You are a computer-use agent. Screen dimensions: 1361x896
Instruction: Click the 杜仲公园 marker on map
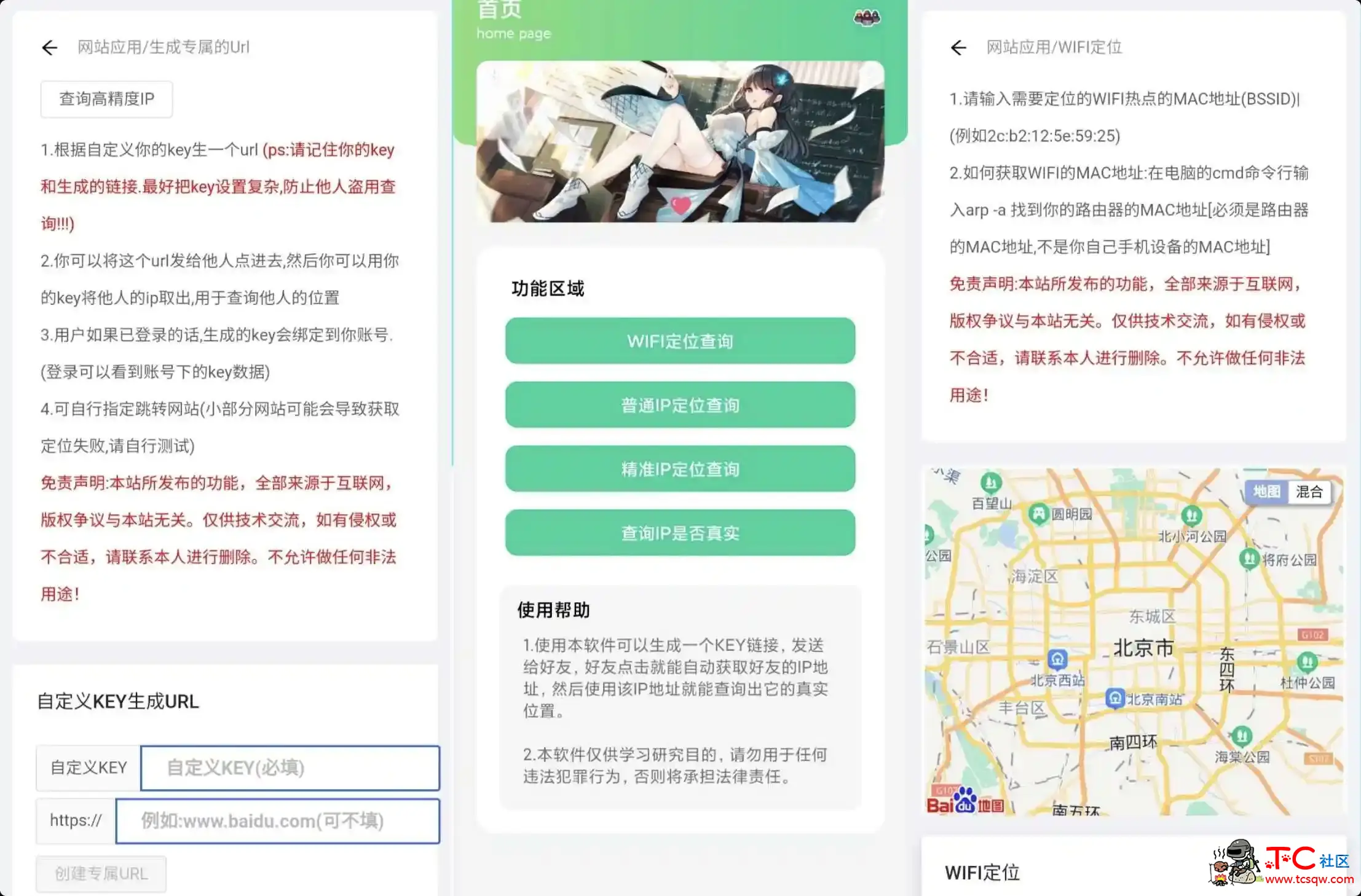tap(1307, 662)
